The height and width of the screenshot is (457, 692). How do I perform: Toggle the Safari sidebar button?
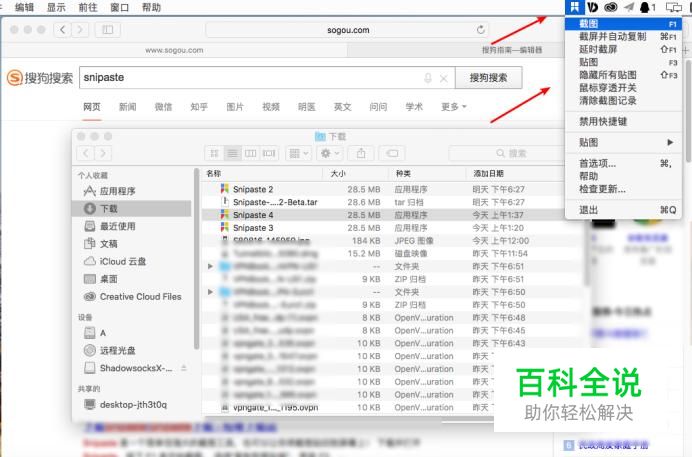108,30
